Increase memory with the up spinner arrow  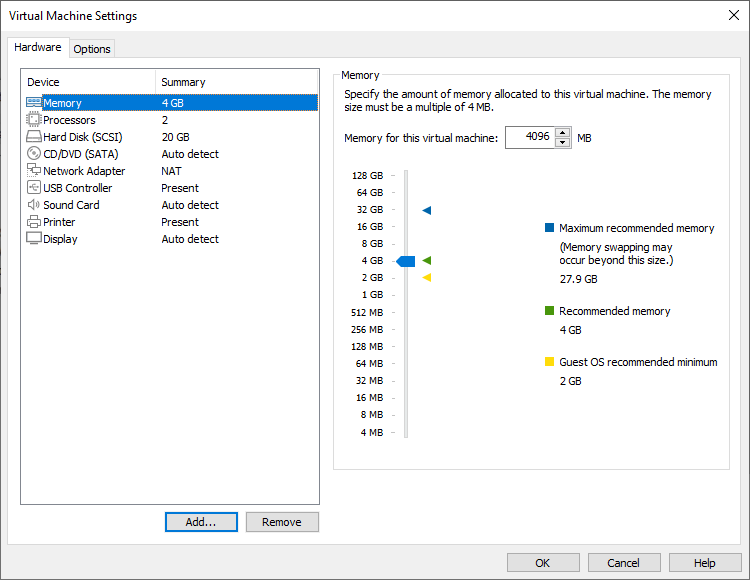tap(562, 133)
